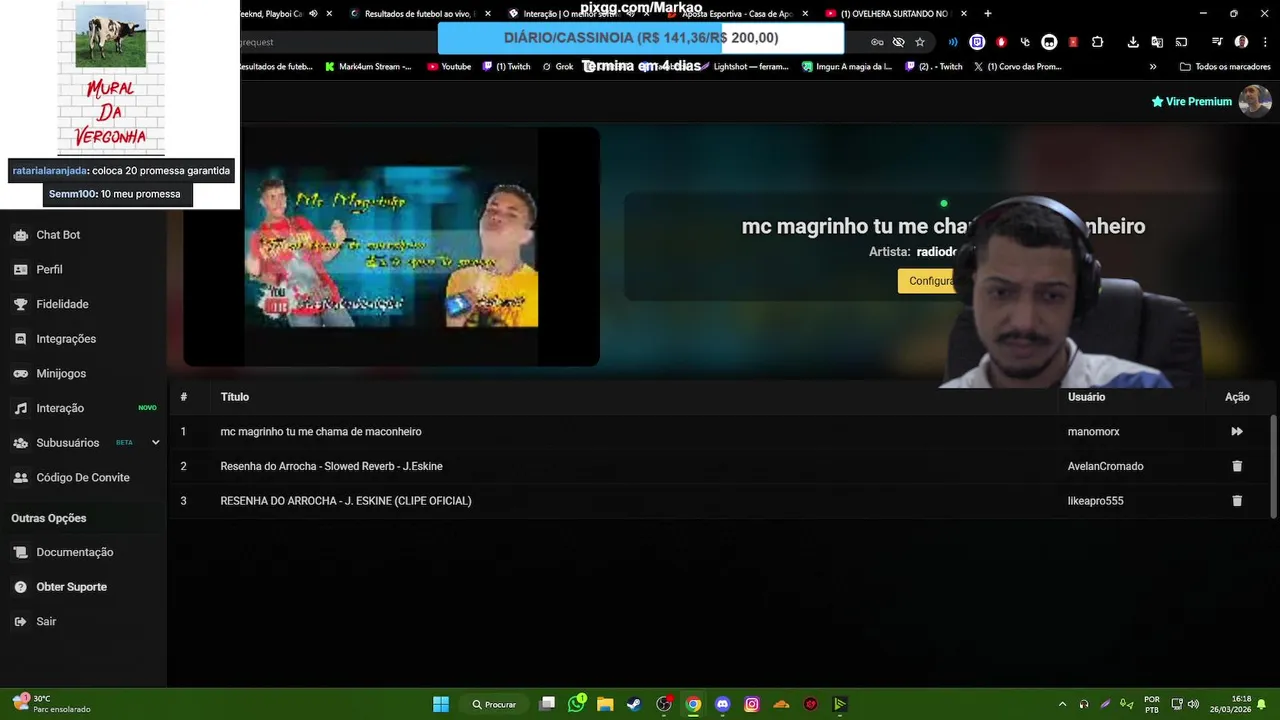The height and width of the screenshot is (720, 1280).
Task: Open File Explorer from the taskbar
Action: [605, 704]
